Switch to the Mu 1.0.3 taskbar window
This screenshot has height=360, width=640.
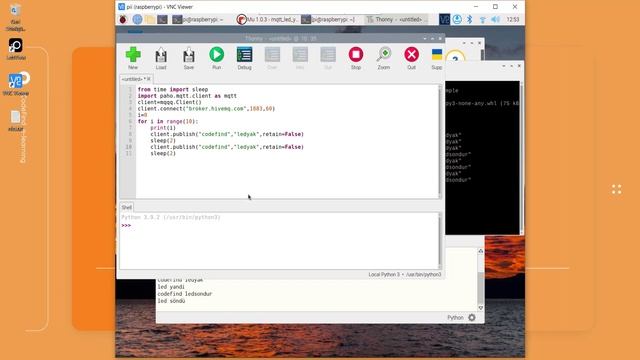coord(268,19)
